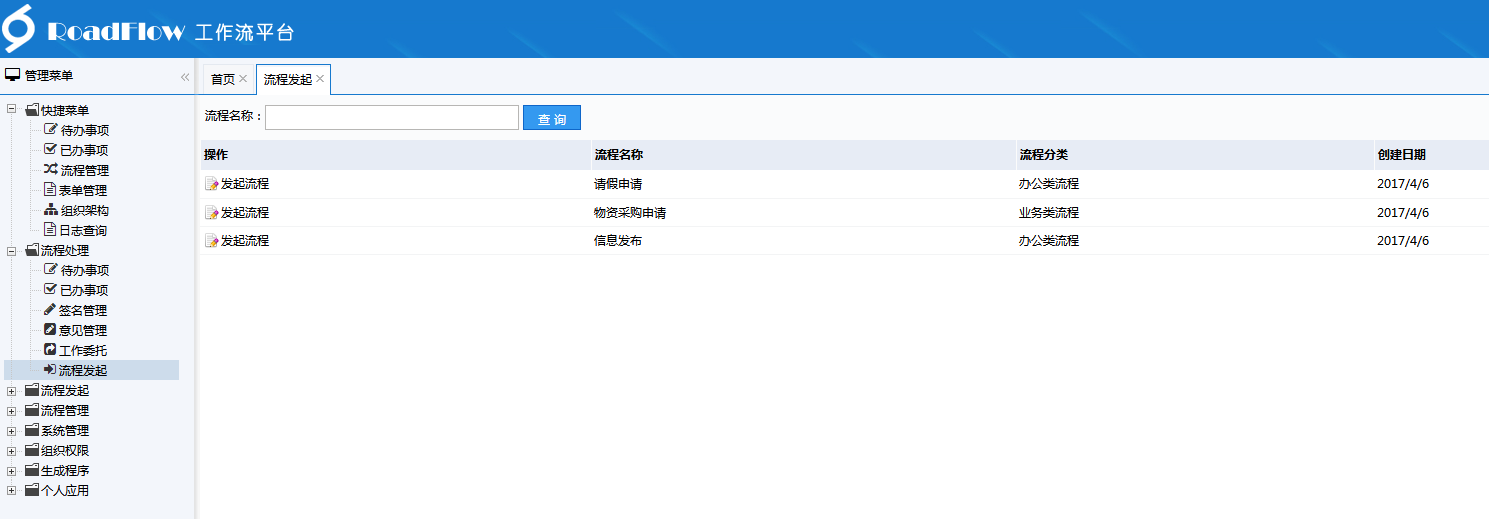
Task: Click the 2017/4/6 date in 信息发布 row
Action: 1403,241
